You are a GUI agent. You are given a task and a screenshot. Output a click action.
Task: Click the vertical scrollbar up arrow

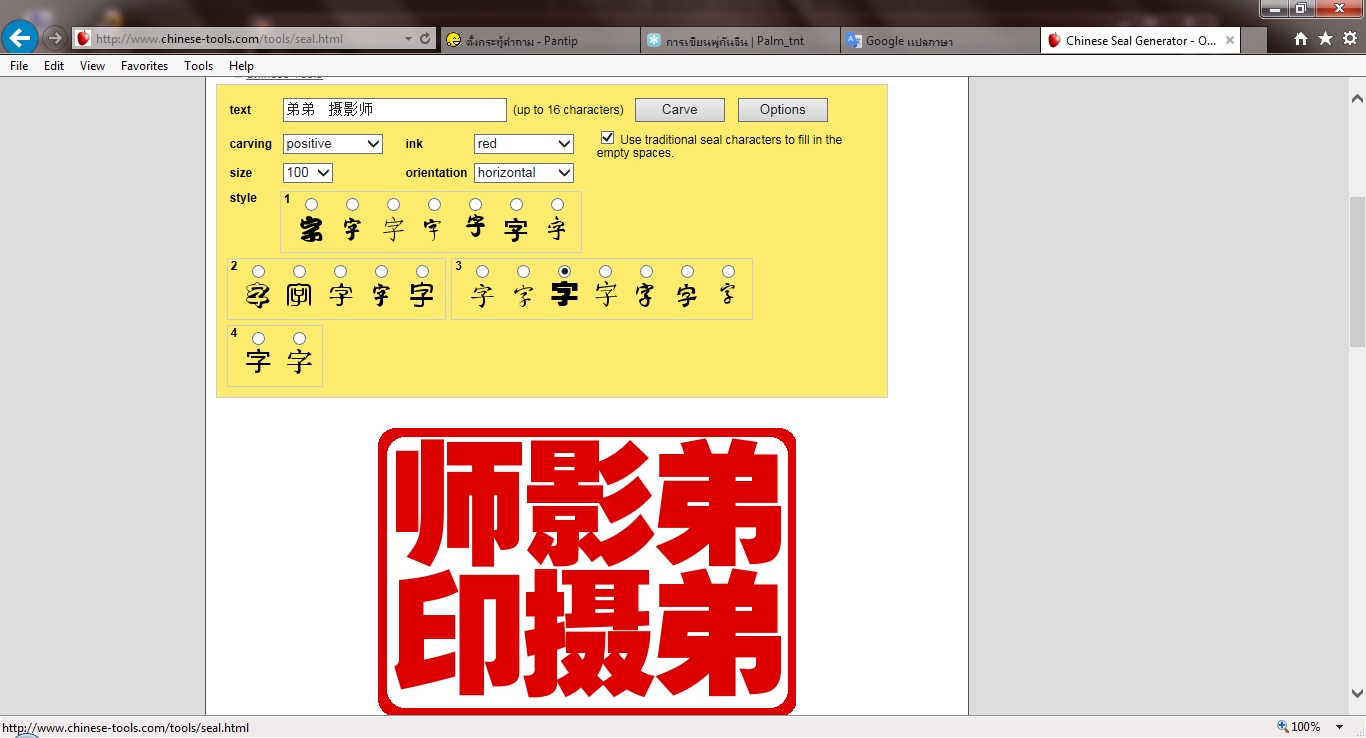[1357, 99]
